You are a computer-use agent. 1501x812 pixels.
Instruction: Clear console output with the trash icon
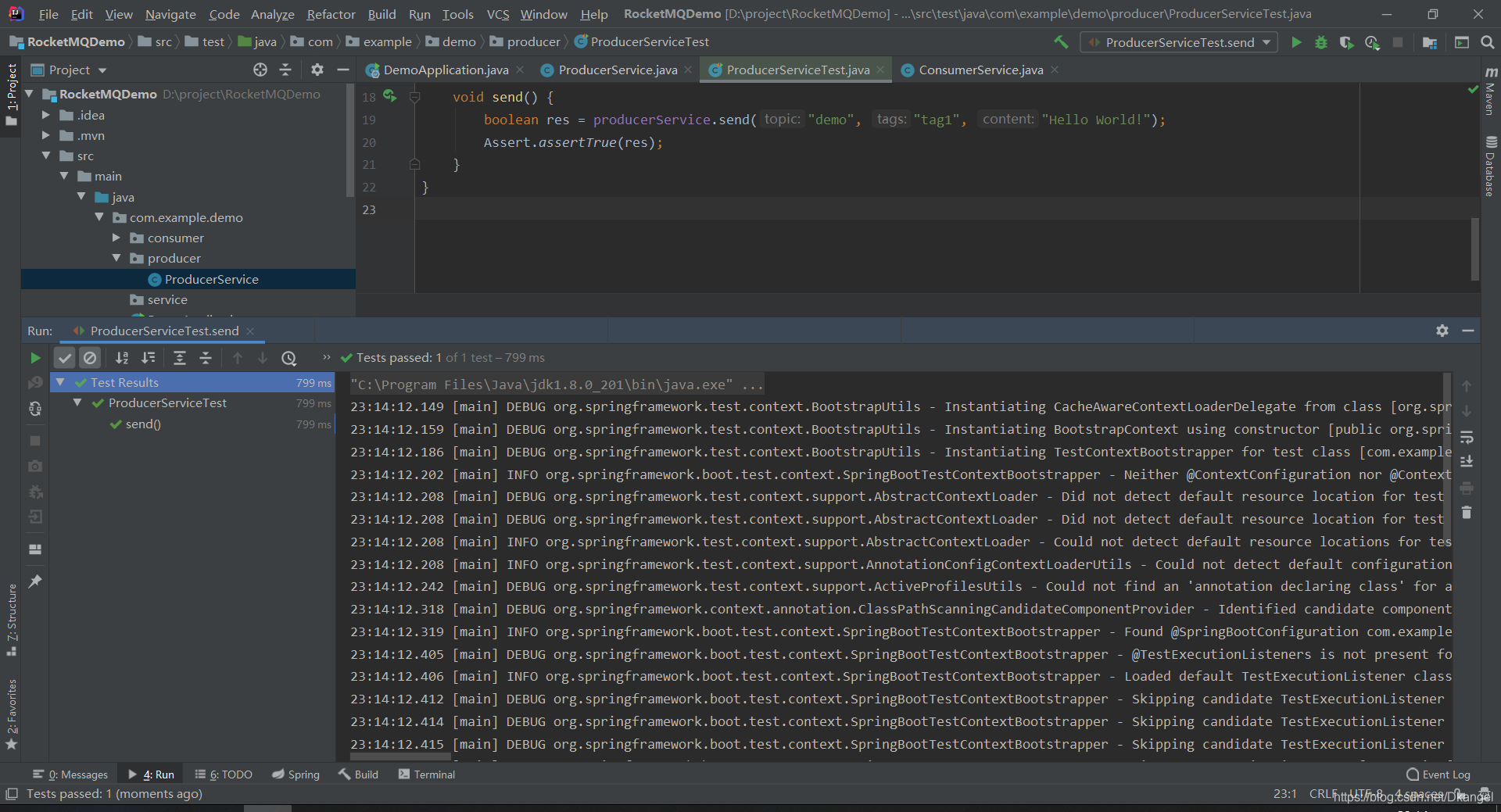click(1467, 513)
